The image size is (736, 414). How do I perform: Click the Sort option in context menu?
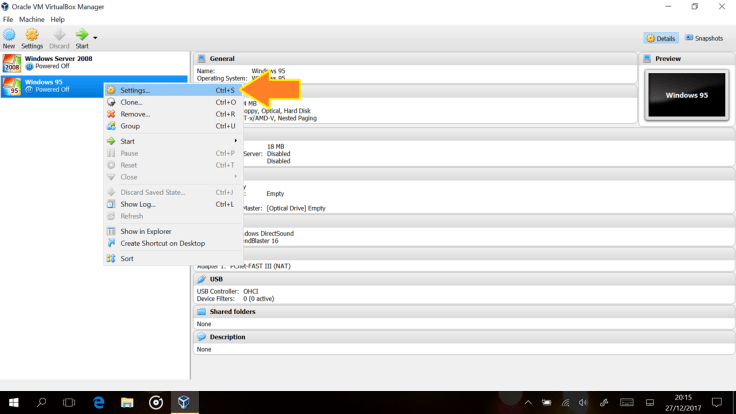coord(127,258)
